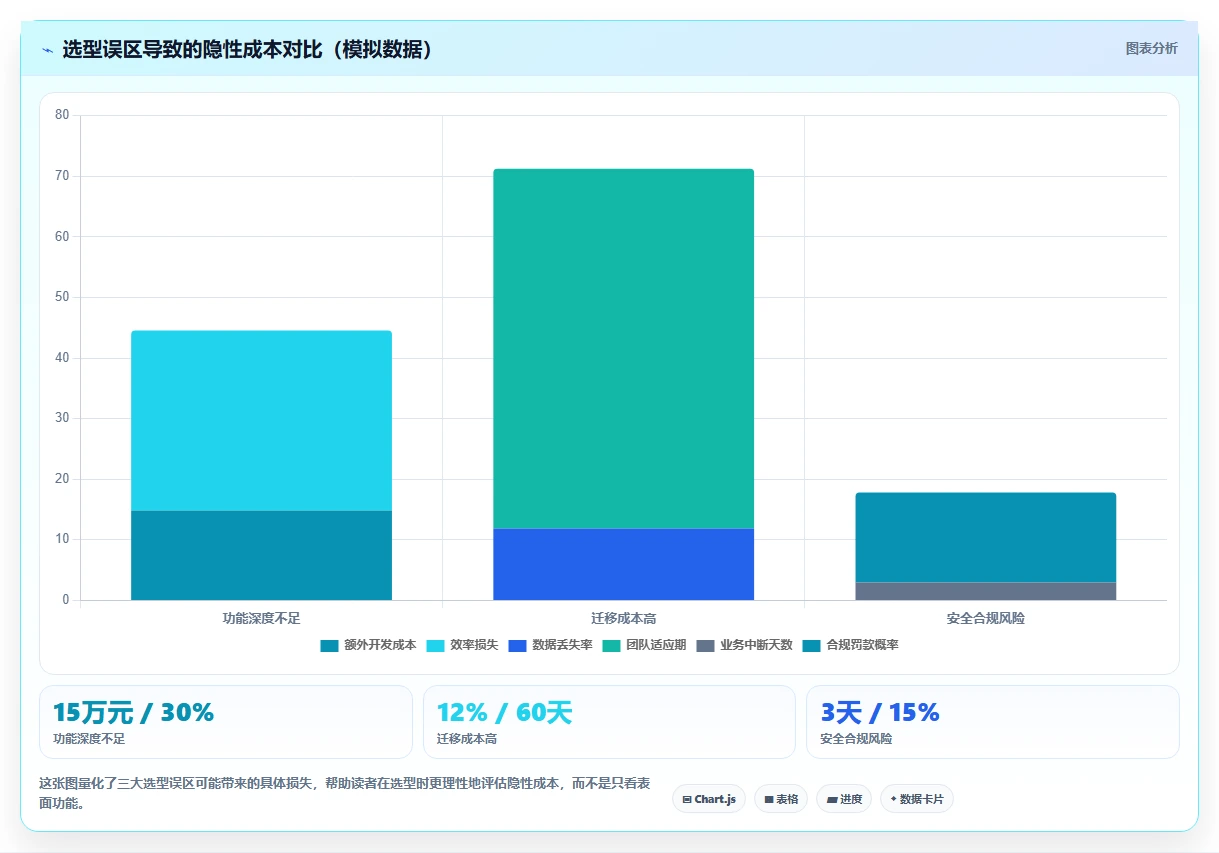Click the blue 数据丢失率 bar segment
This screenshot has height=853, width=1219.
(623, 564)
